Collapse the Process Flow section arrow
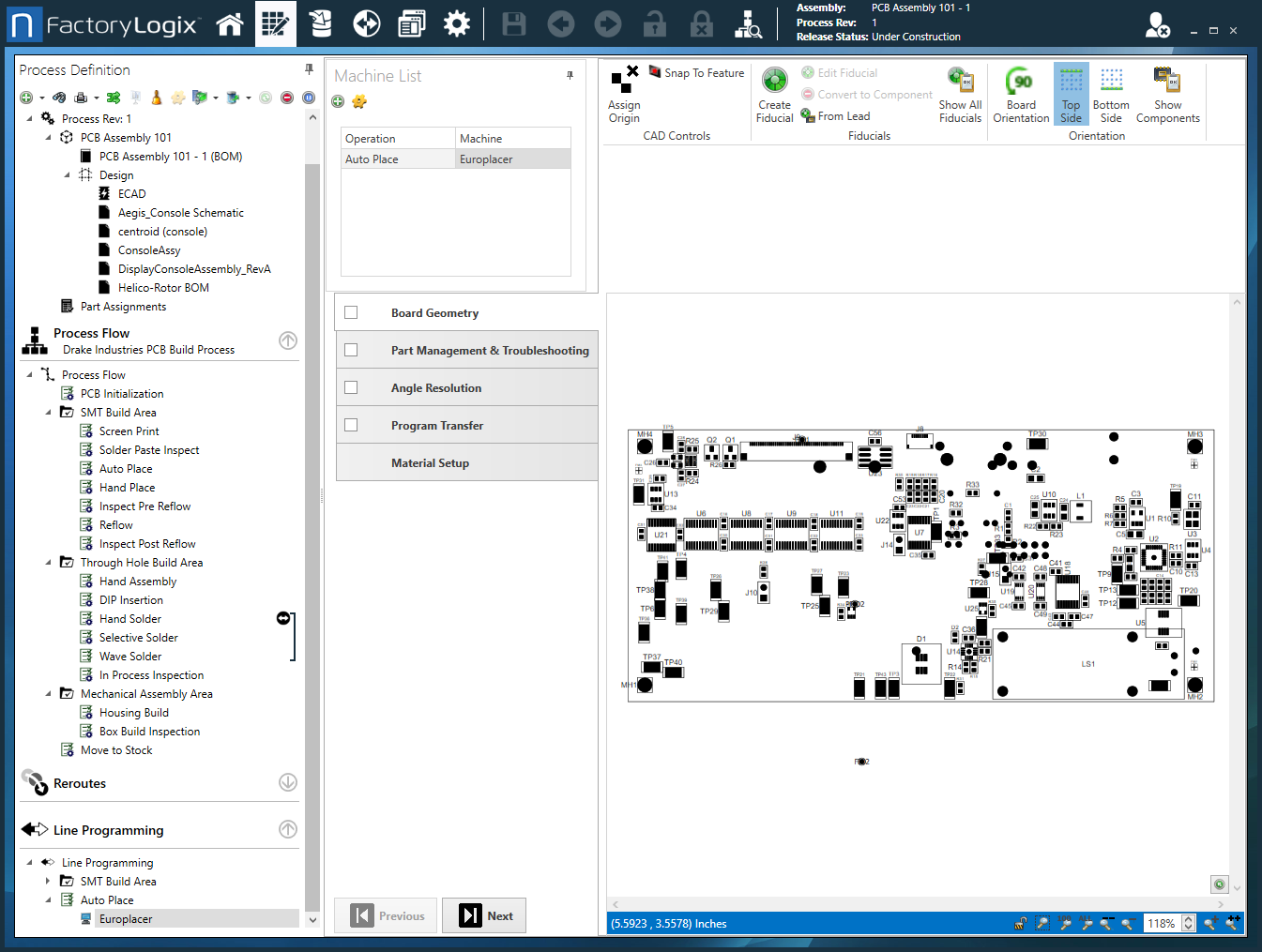The width and height of the screenshot is (1262, 952). click(x=288, y=340)
